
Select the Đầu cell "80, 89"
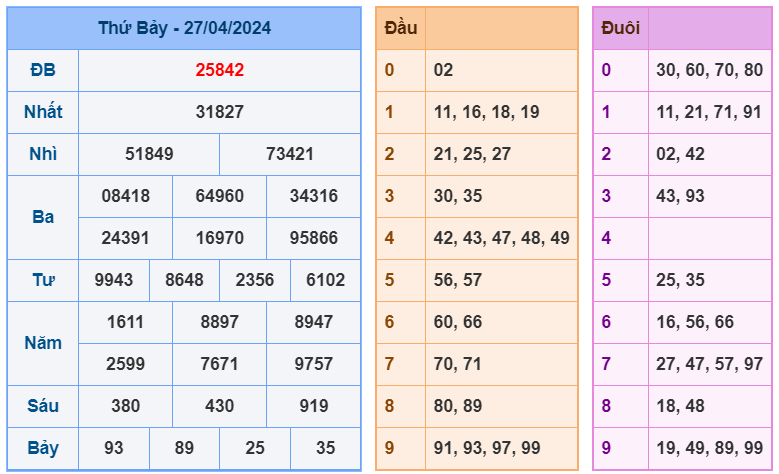[458, 406]
